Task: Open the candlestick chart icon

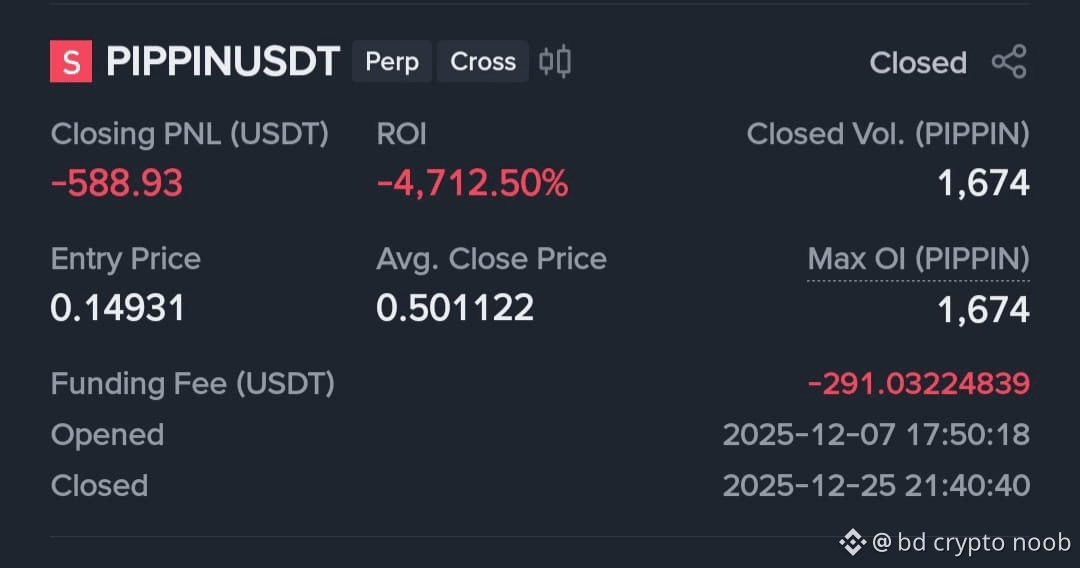Action: (554, 61)
